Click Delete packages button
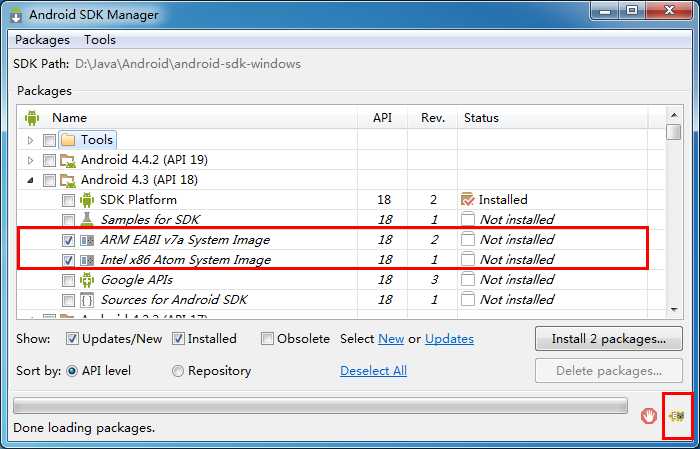This screenshot has height=449, width=700. pyautogui.click(x=609, y=370)
